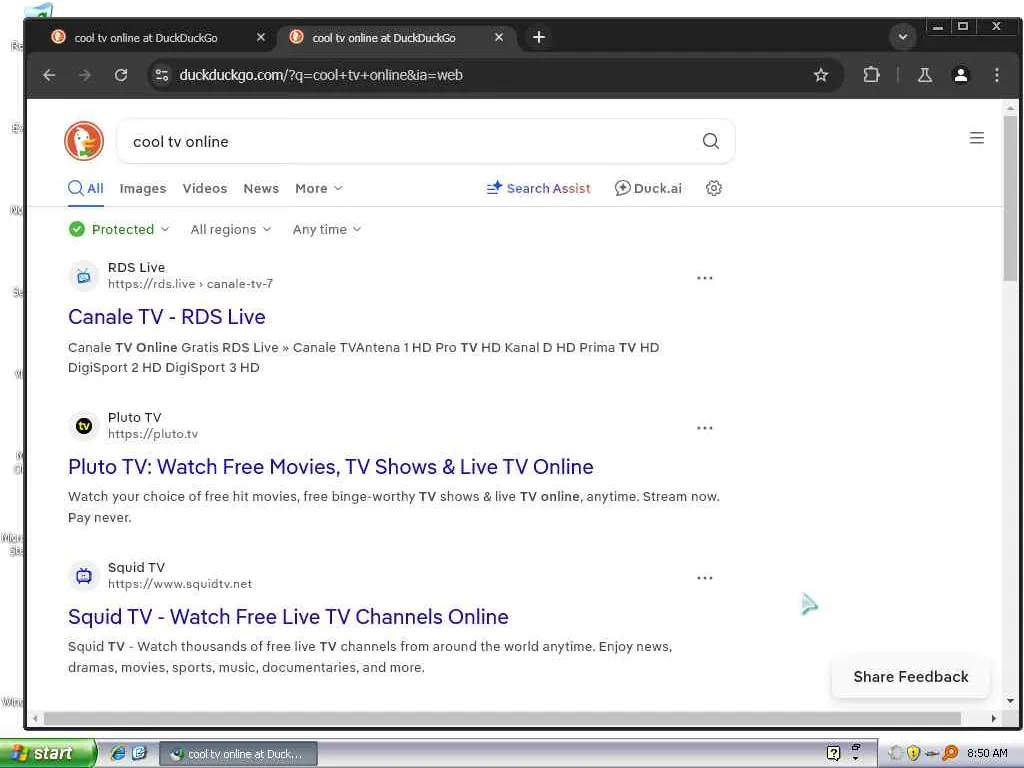Open the Chrome extensions puzzle icon
The image size is (1024, 768).
click(871, 75)
